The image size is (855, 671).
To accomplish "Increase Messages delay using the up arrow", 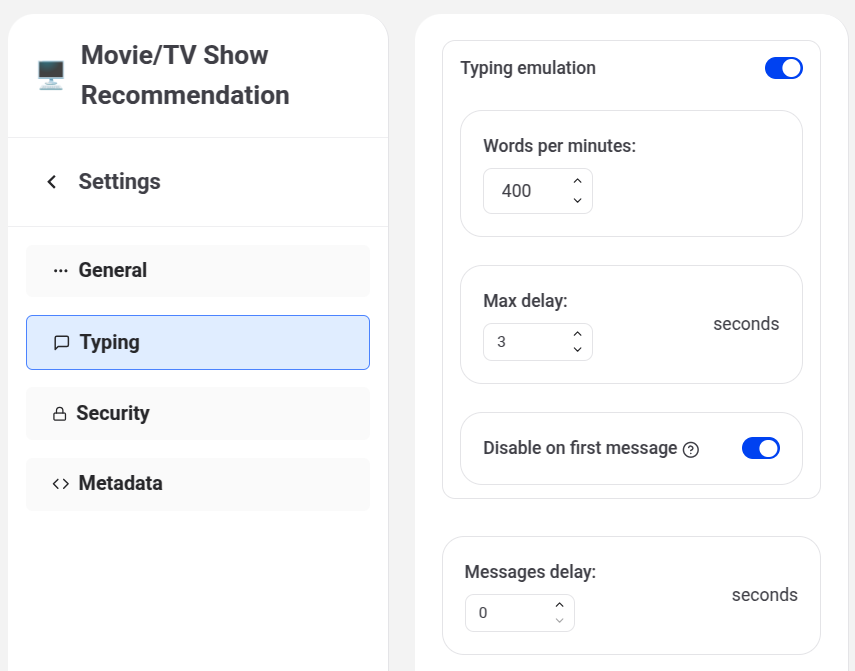I will coord(559,604).
